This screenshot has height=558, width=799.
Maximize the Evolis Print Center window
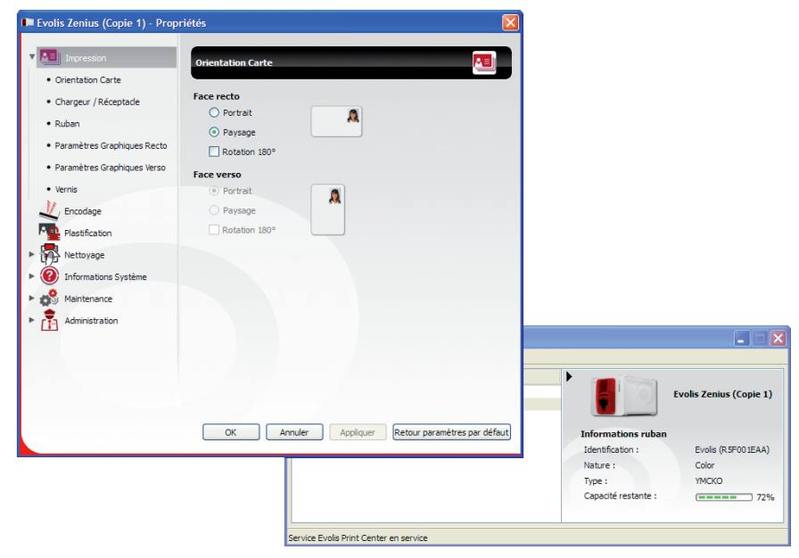pos(760,338)
